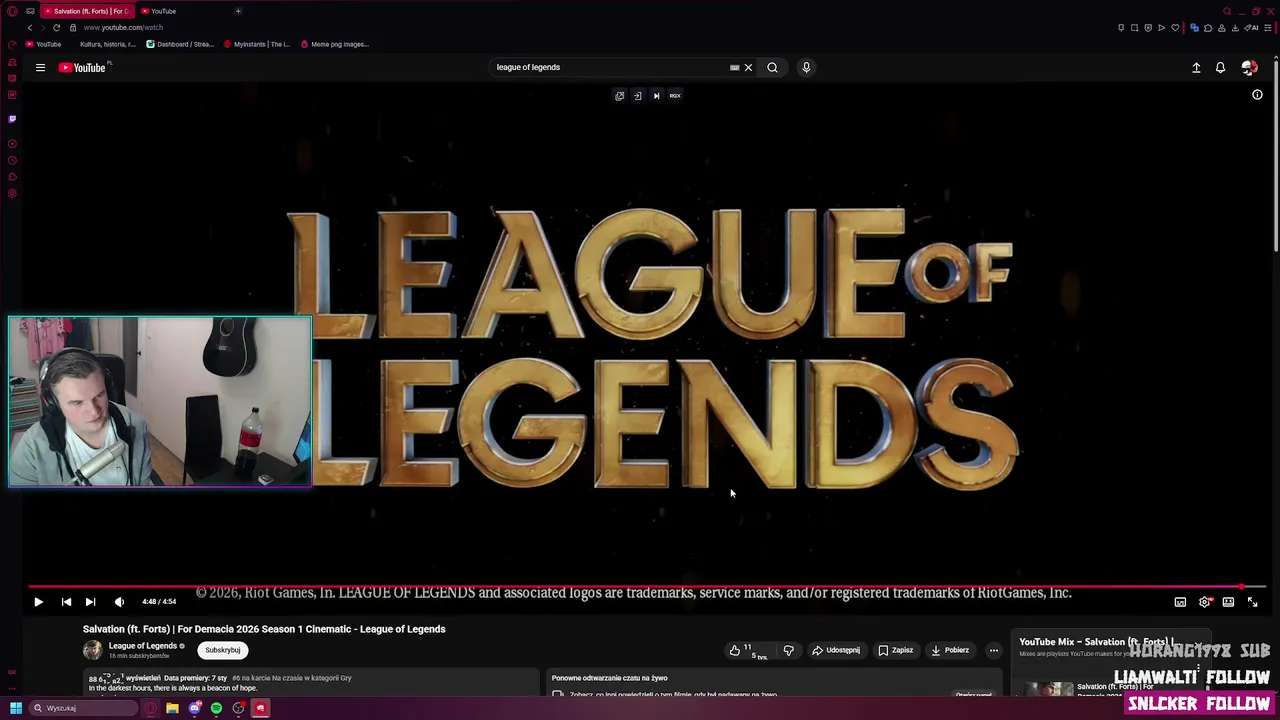Viewport: 1280px width, 720px height.
Task: Clear the search text with the X
Action: [x=748, y=68]
